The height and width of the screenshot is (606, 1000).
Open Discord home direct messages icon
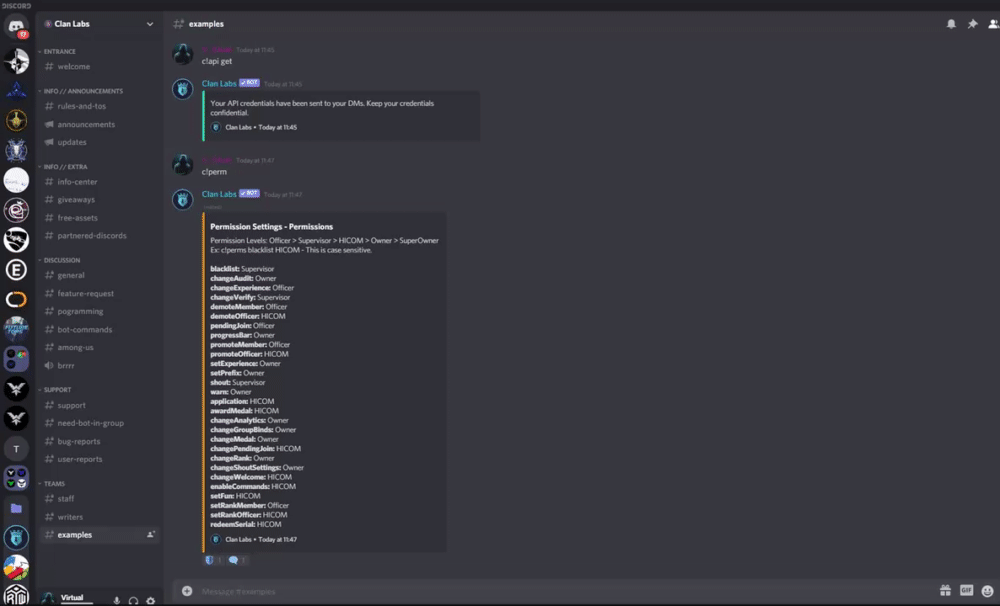[x=16, y=27]
